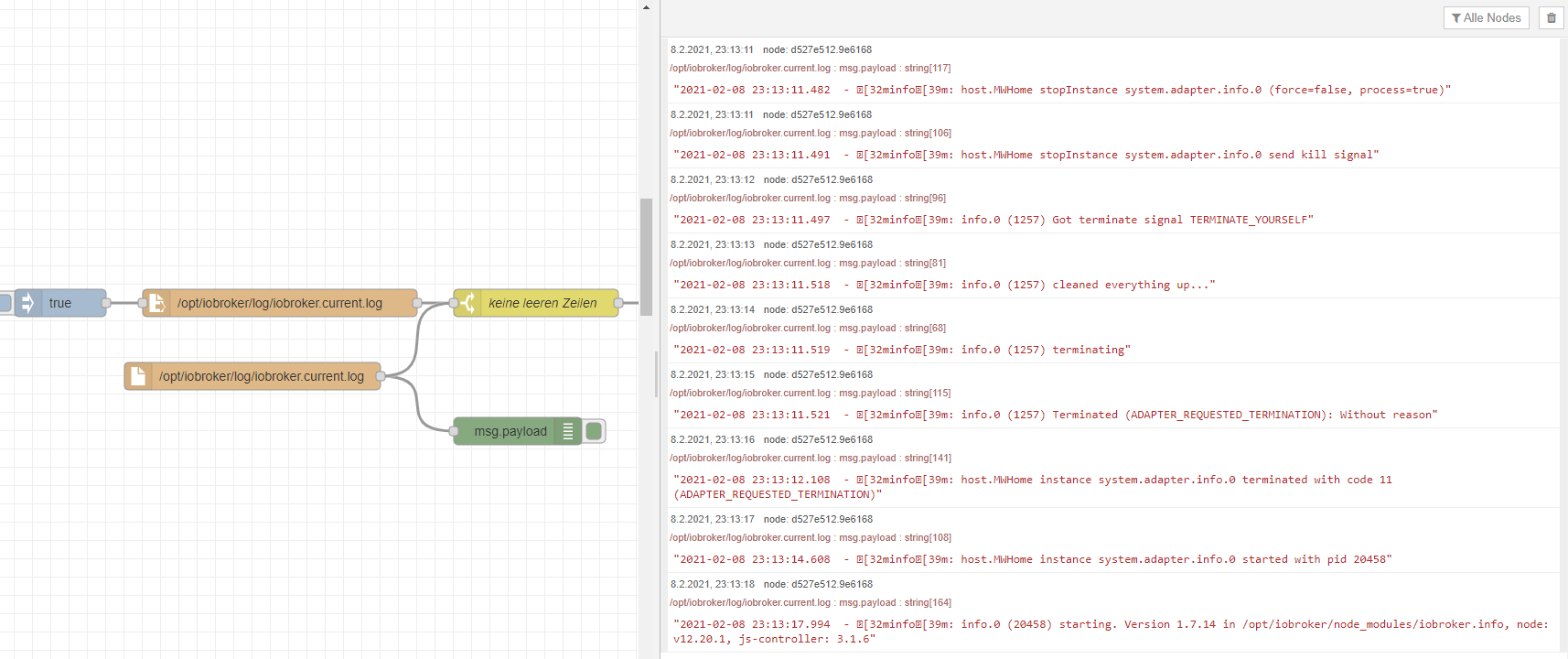Click node id link in the 23:13:13 message

(x=818, y=244)
